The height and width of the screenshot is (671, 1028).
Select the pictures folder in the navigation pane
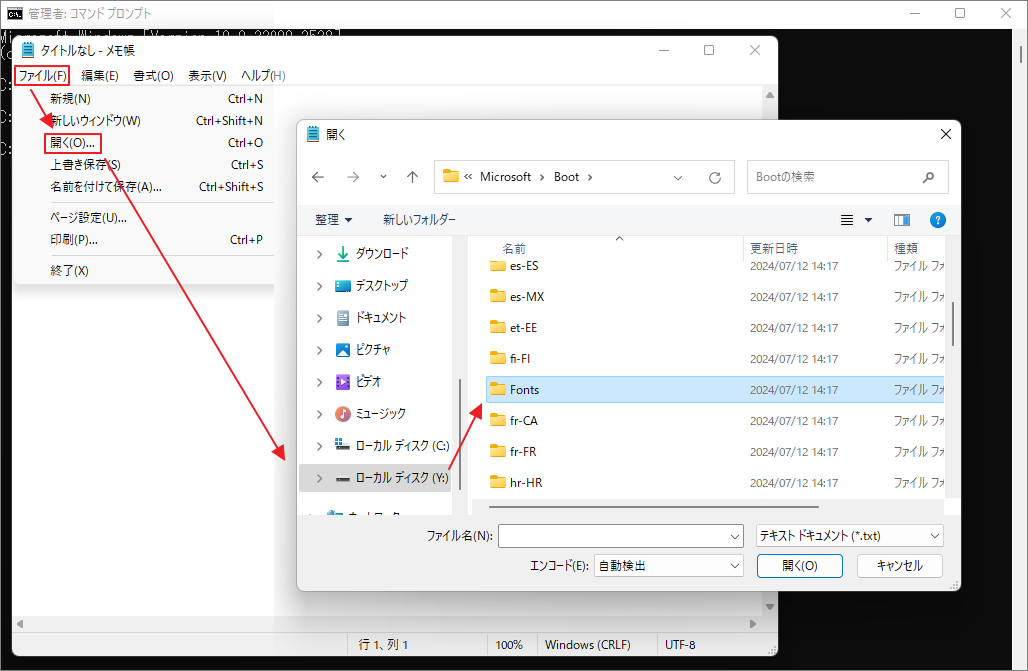pyautogui.click(x=373, y=350)
